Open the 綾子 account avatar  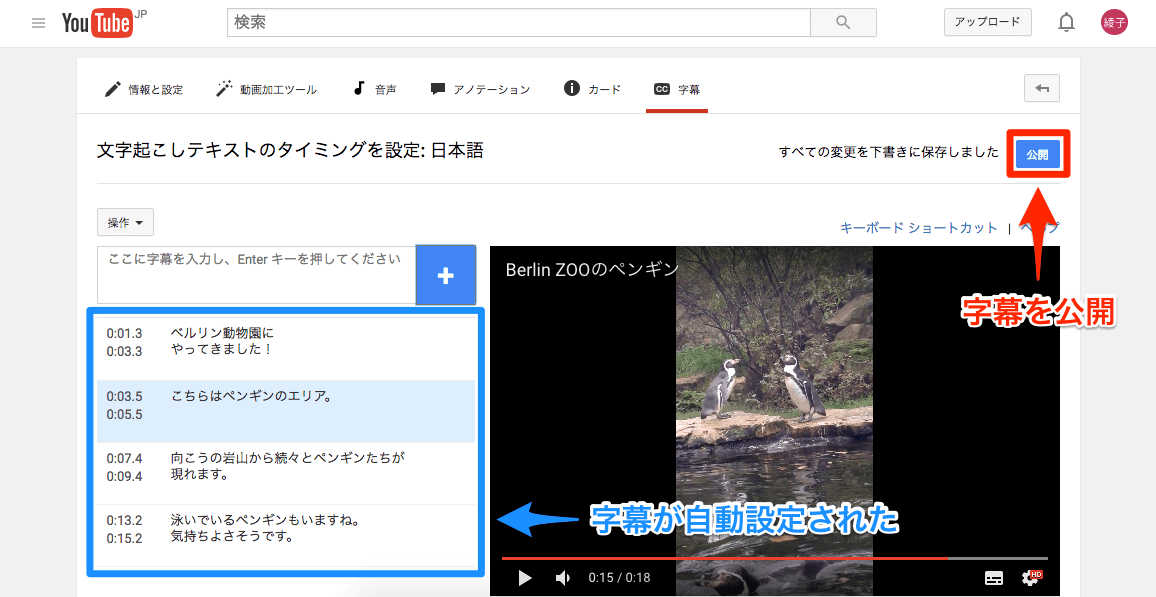(x=1114, y=23)
